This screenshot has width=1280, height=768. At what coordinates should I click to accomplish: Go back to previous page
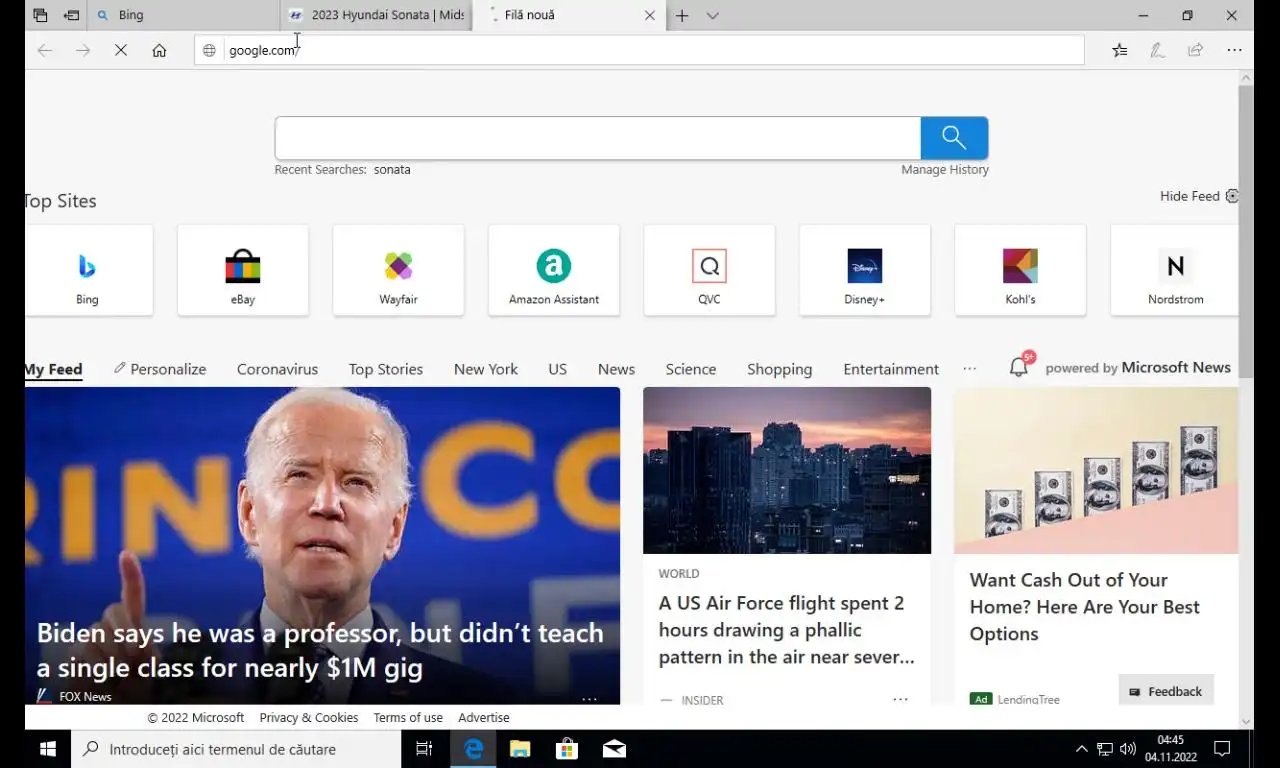click(x=45, y=50)
